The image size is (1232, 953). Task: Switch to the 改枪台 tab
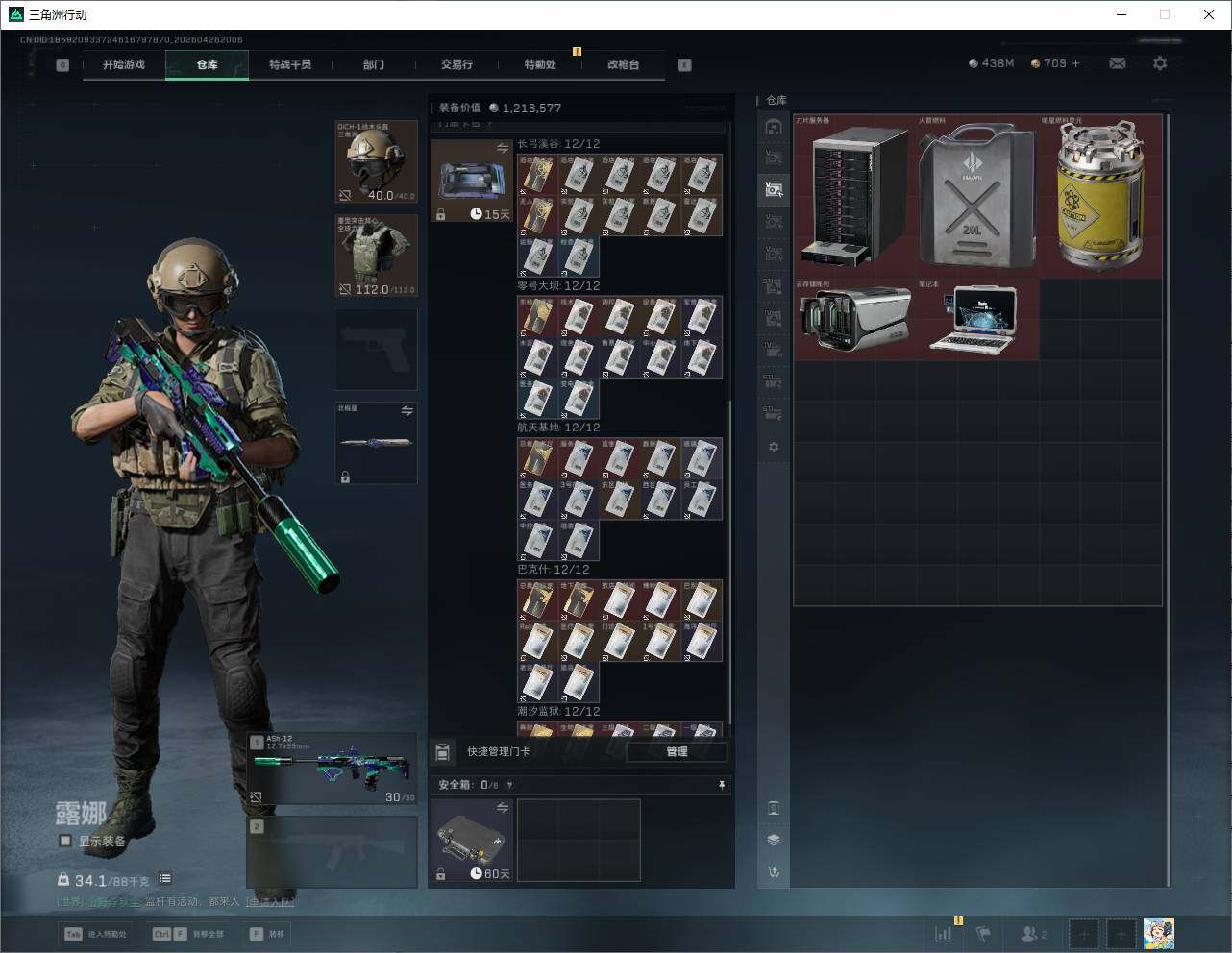tap(623, 64)
